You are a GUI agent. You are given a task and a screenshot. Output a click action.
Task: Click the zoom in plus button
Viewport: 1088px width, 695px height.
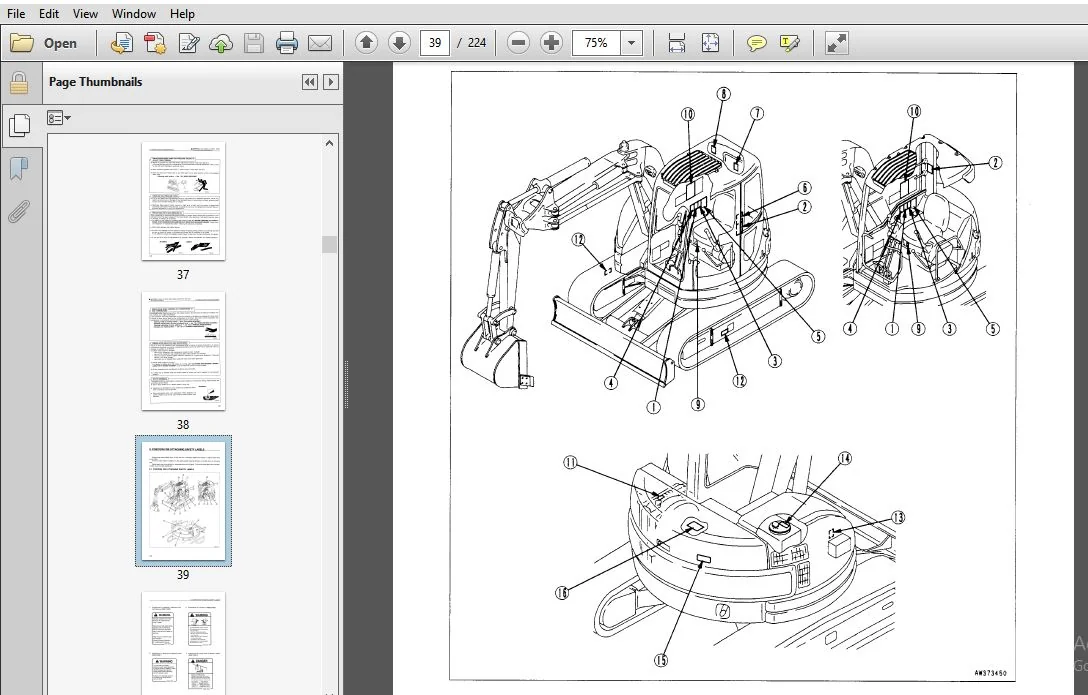[552, 43]
